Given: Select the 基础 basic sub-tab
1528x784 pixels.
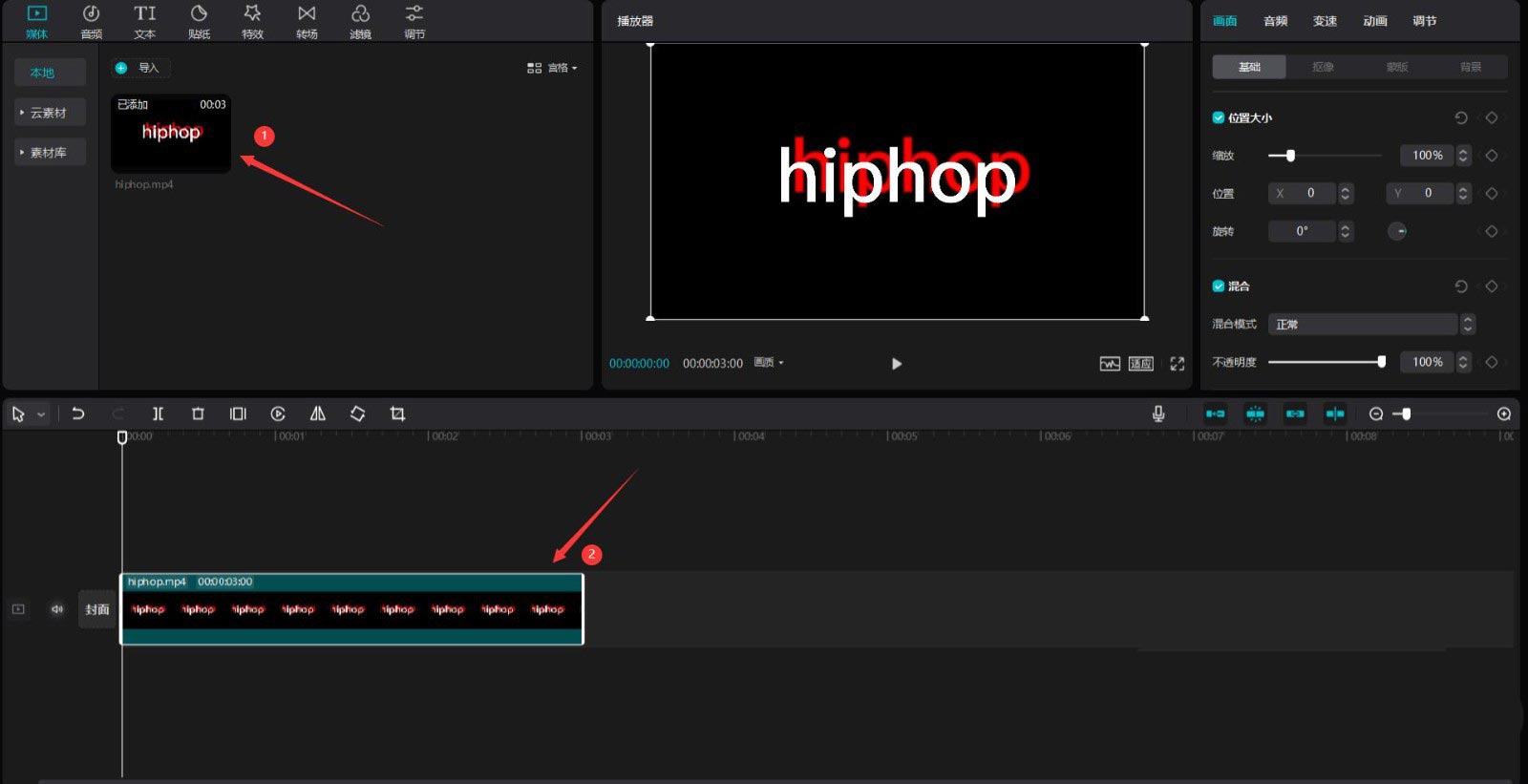Looking at the screenshot, I should (1249, 67).
